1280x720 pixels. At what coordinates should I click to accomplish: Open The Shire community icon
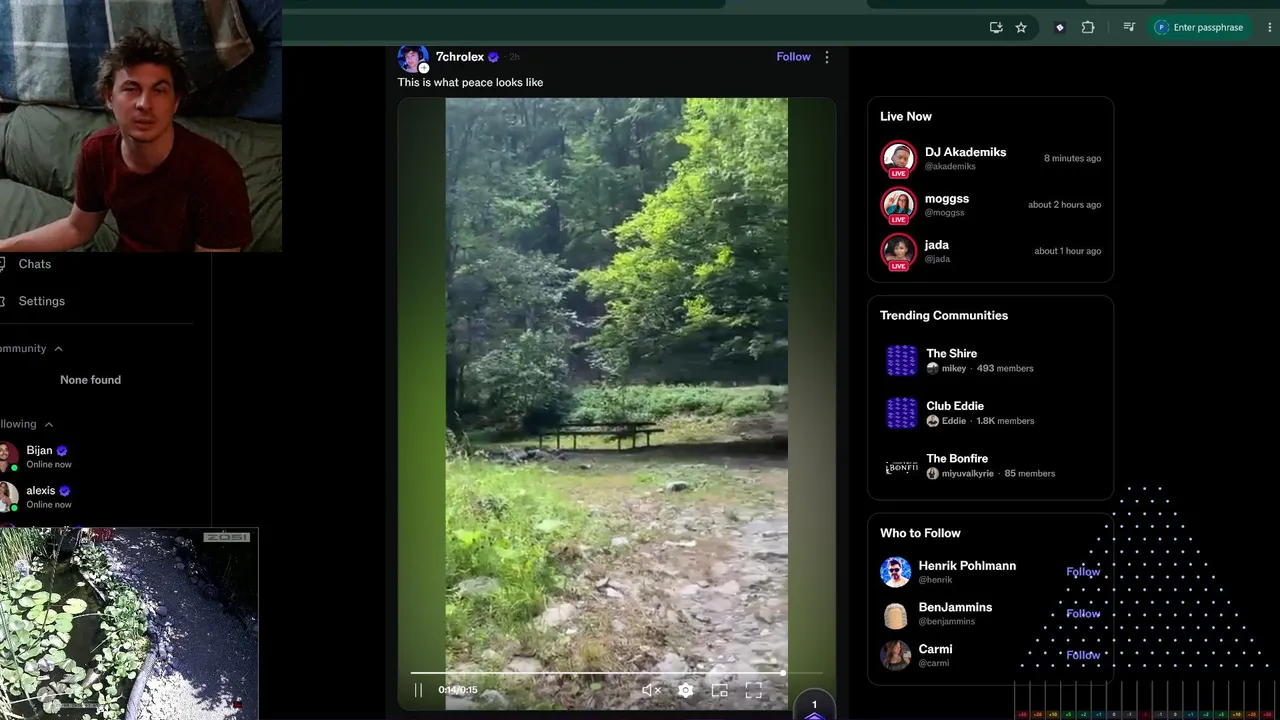click(901, 360)
